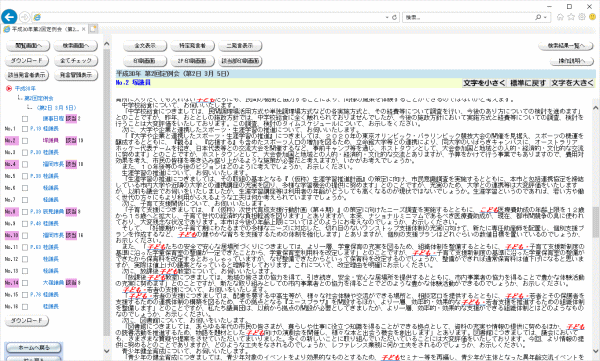Click the search magnifier icon
The image size is (600, 361).
coord(538,17)
